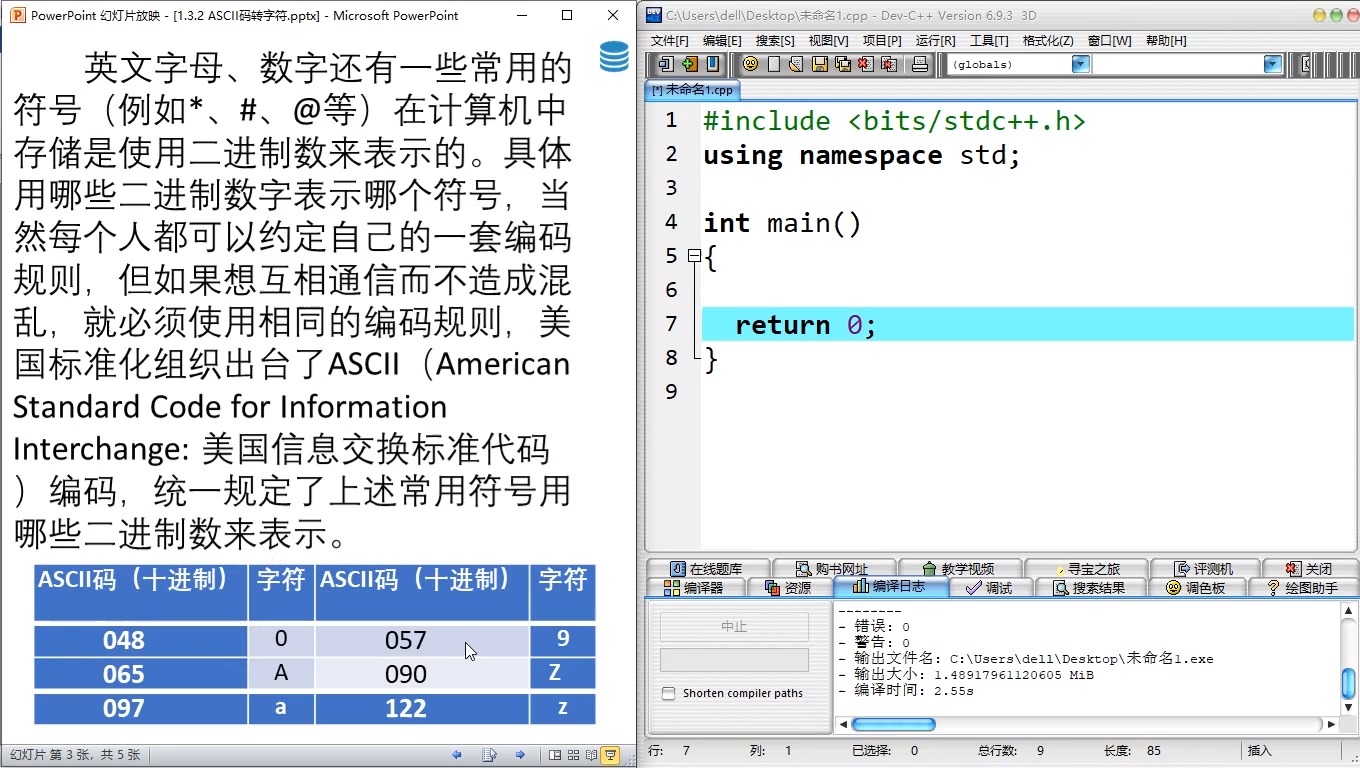The height and width of the screenshot is (768, 1360).
Task: Open the member function dropdown
Action: coord(1273,64)
